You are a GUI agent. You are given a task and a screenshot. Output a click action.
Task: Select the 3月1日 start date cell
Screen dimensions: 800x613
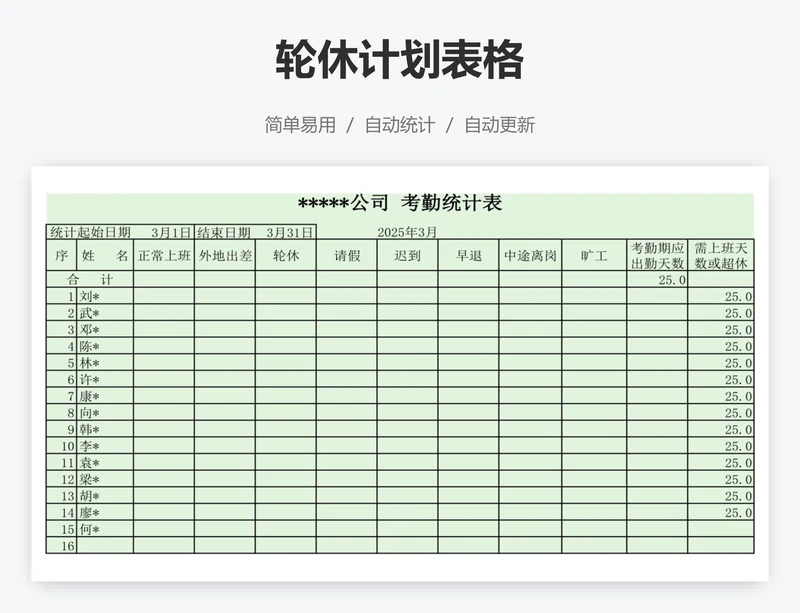[x=171, y=233]
